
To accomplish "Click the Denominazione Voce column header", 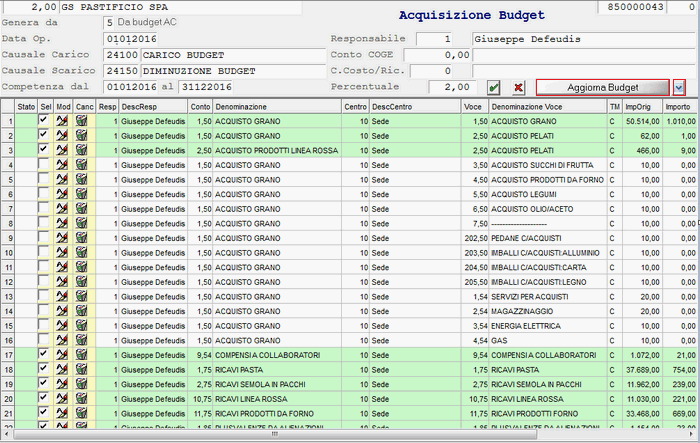I will (x=548, y=107).
